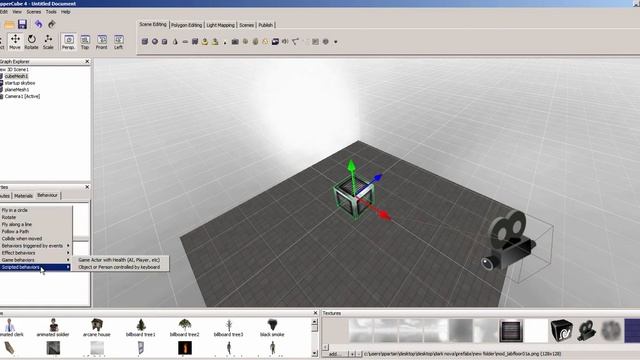Select the dark grille floor texture
Image resolution: width=640 pixels, height=360 pixels.
click(511, 331)
